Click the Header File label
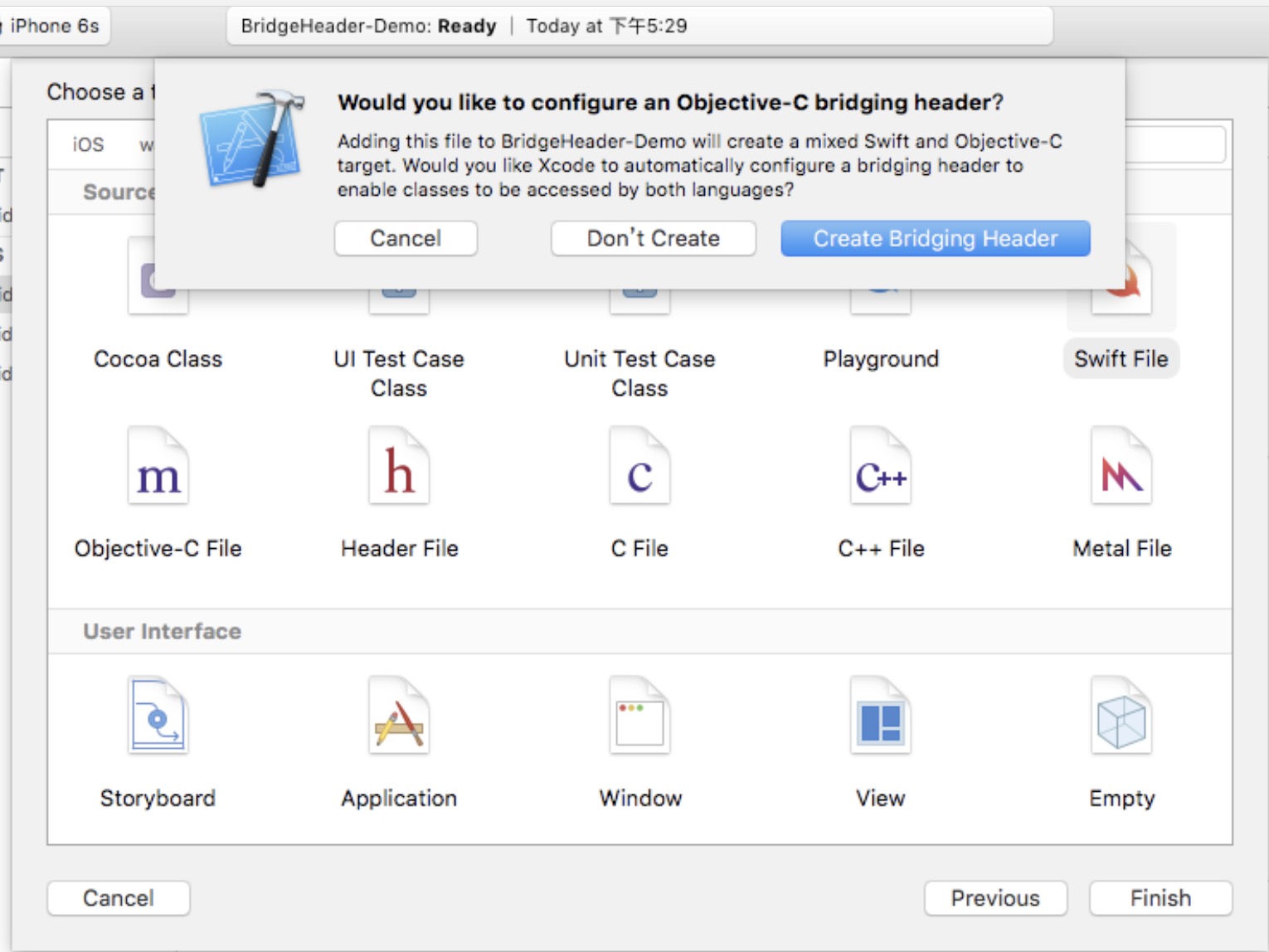The height and width of the screenshot is (952, 1269). (399, 548)
